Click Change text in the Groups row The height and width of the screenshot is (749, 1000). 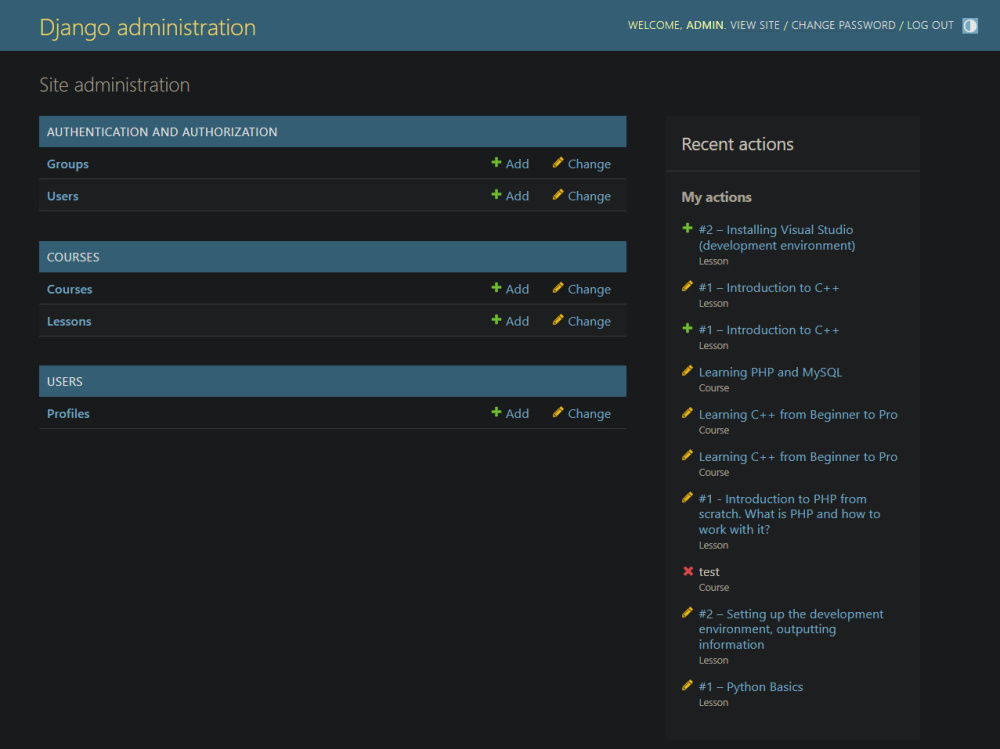coord(589,165)
